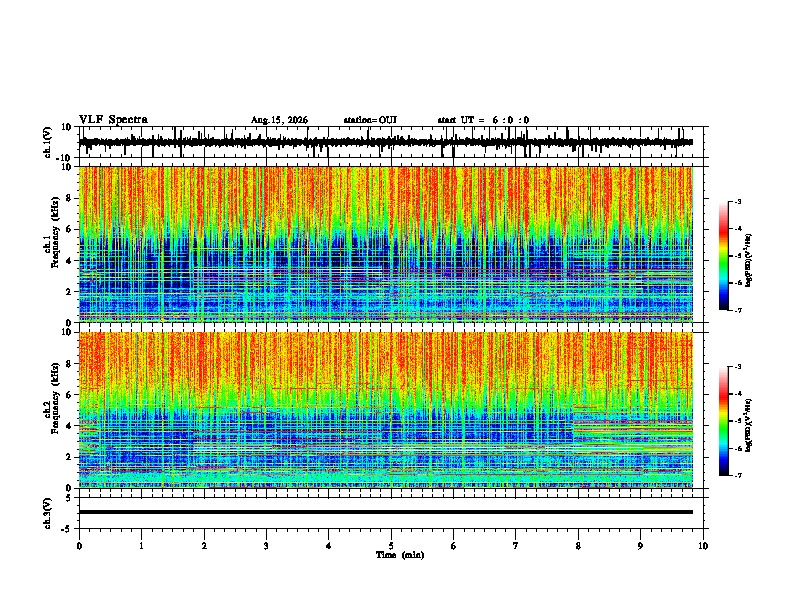Click the ch.1 spectrogram plot
The image size is (792, 612).
click(x=385, y=244)
